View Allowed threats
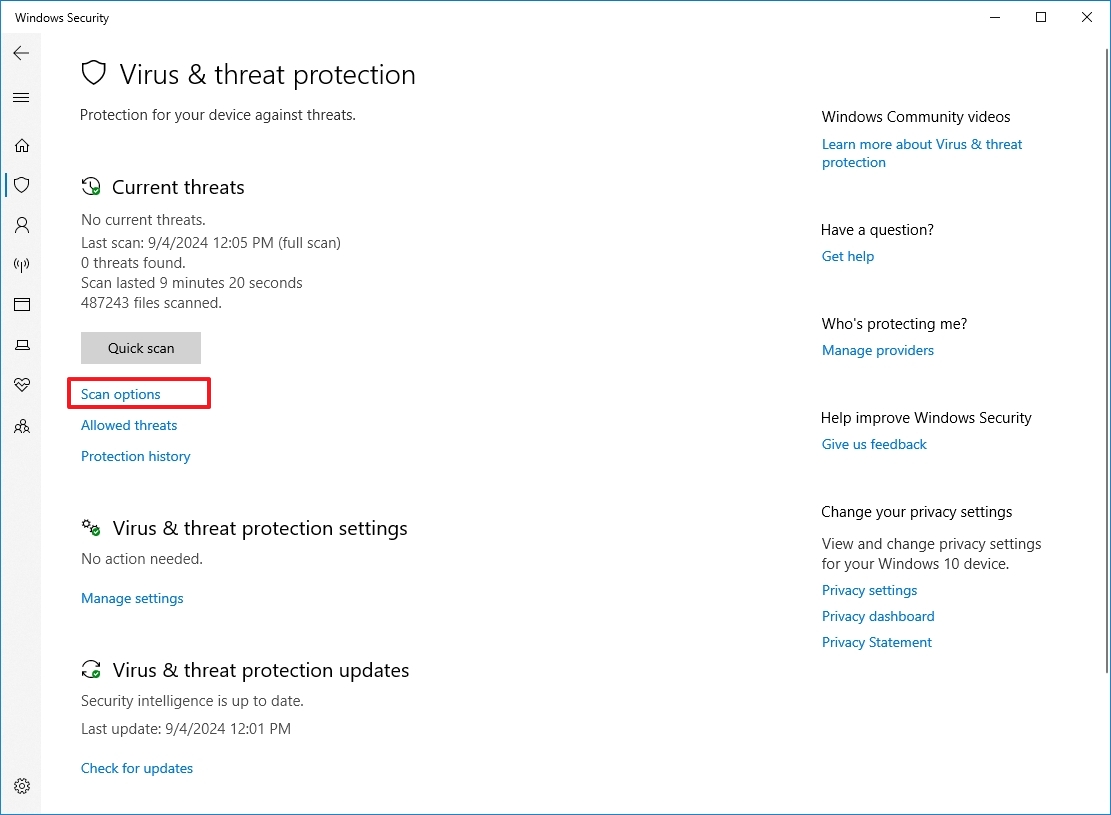 click(129, 425)
